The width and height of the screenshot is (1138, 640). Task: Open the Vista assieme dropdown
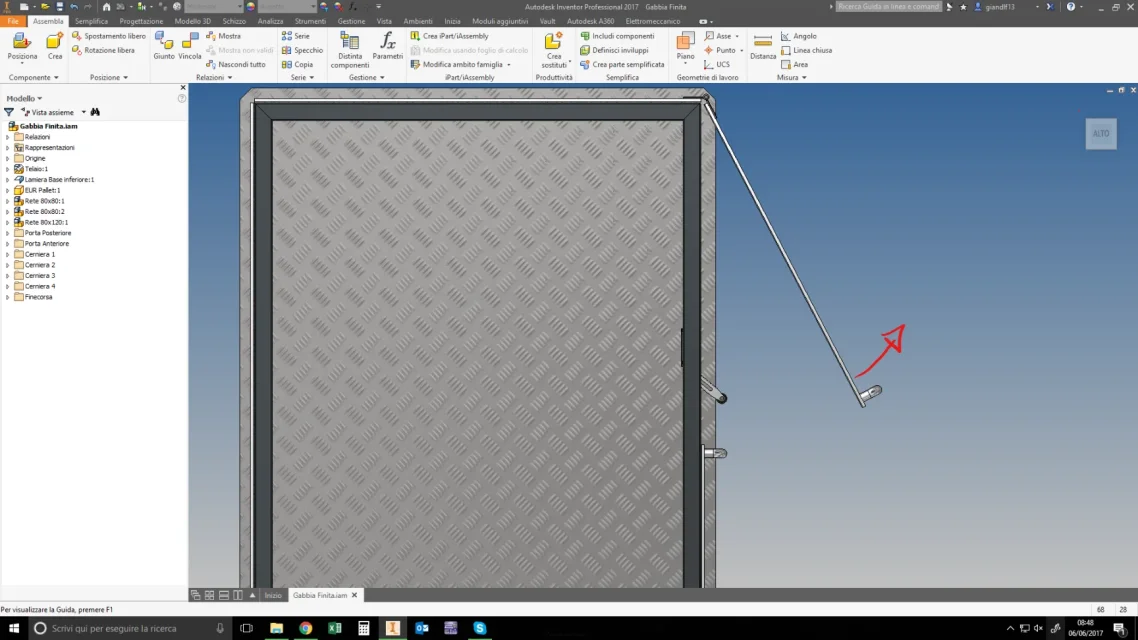tap(83, 112)
